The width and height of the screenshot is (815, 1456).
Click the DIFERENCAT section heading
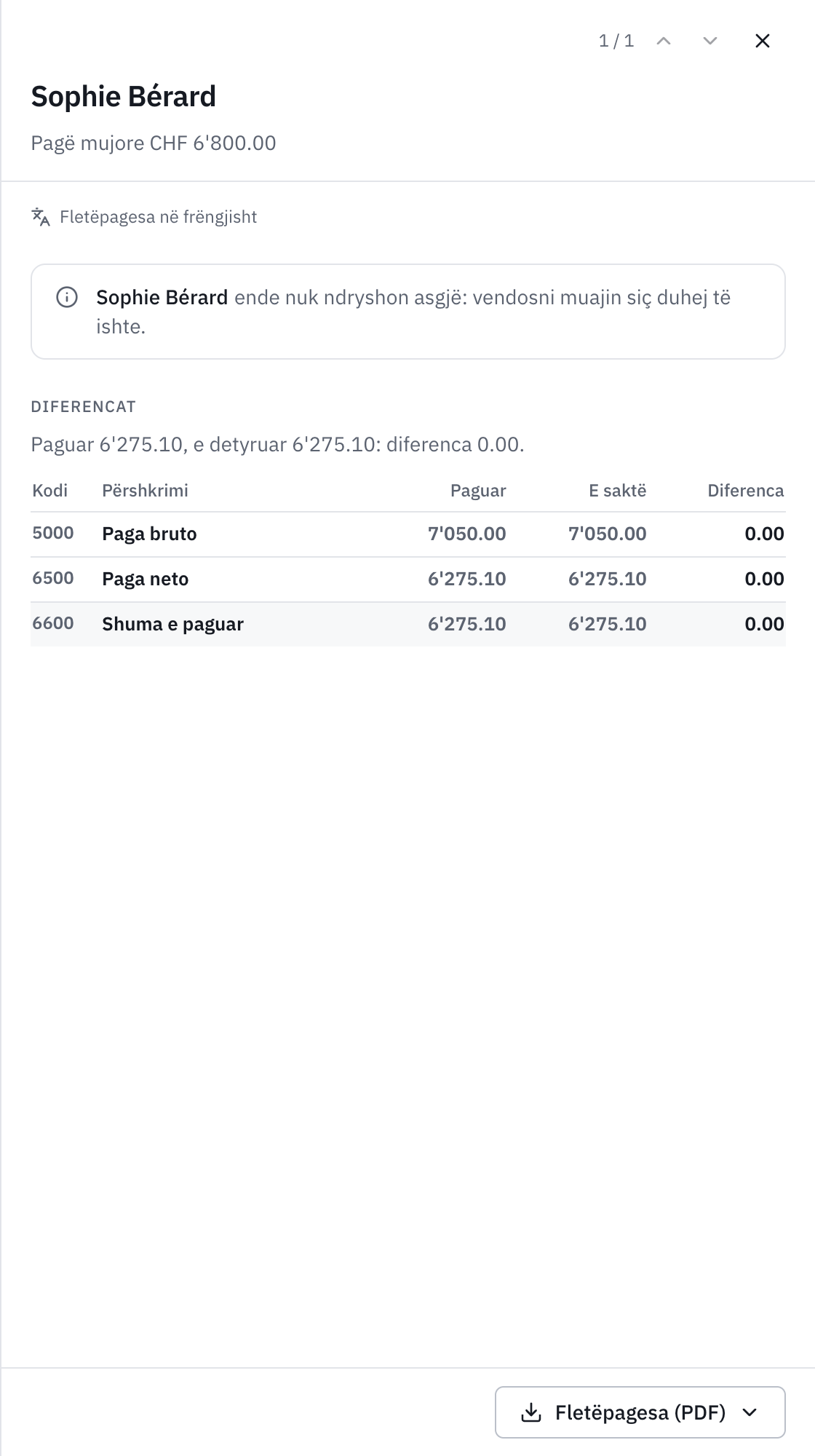point(84,407)
